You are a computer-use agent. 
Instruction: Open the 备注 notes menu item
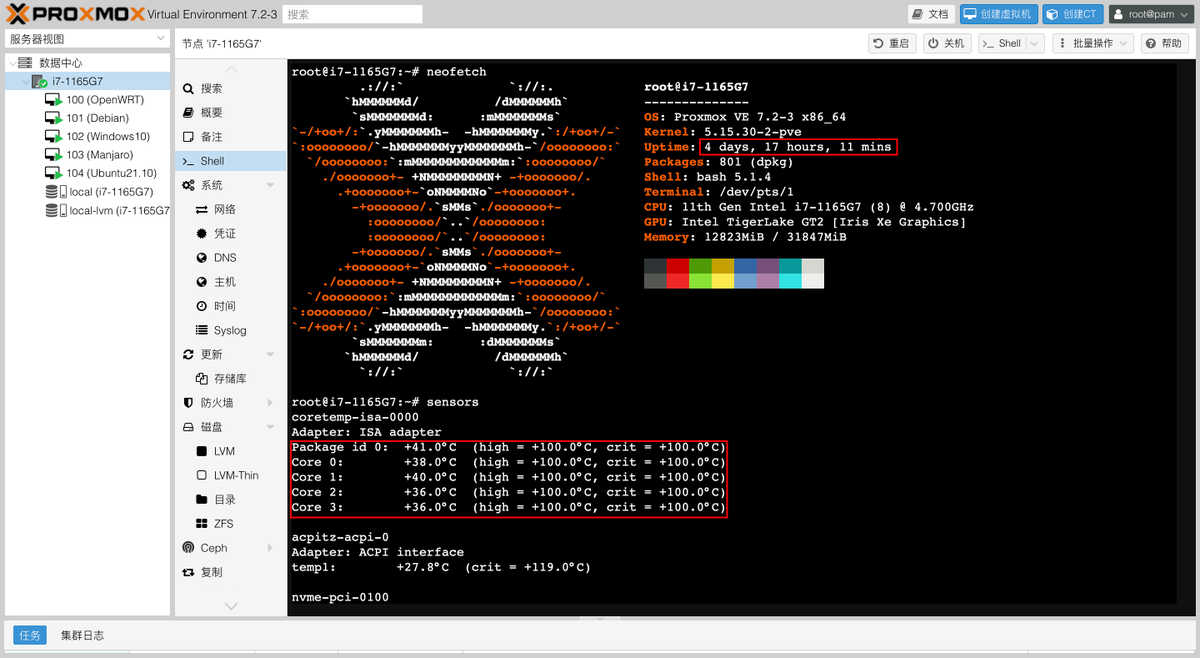coord(230,136)
